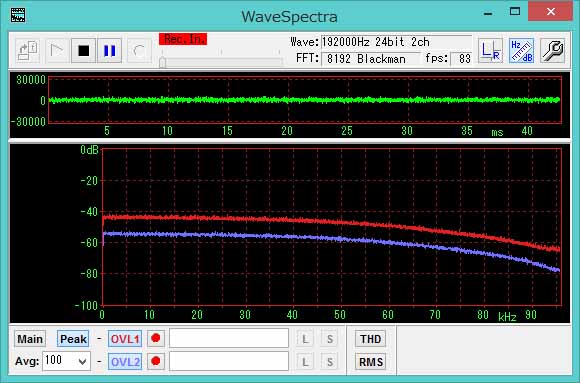The image size is (580, 383).
Task: Click the stop recording square button
Action: pyautogui.click(x=84, y=51)
